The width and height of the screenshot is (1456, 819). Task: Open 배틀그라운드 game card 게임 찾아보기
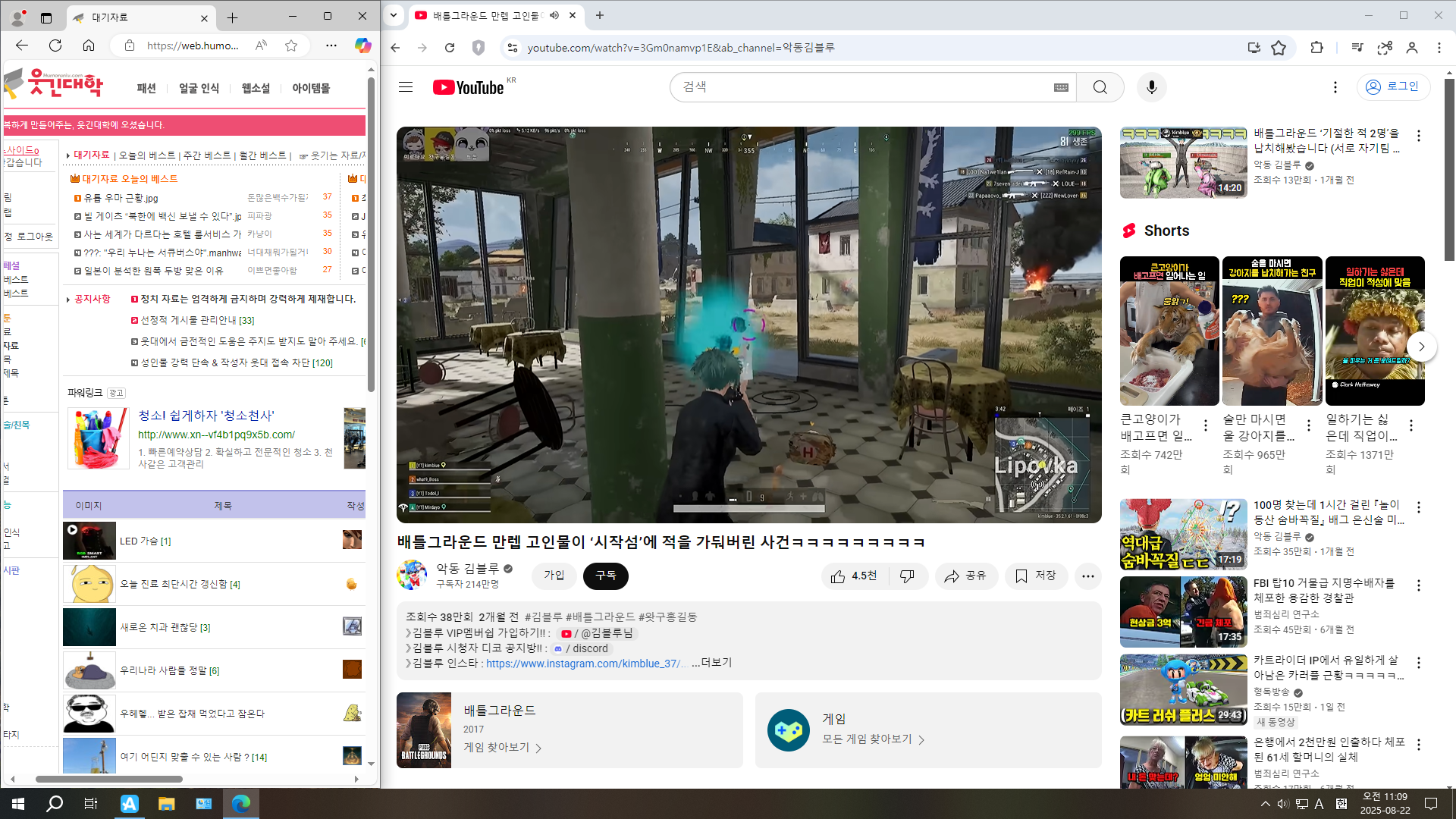[x=502, y=748]
